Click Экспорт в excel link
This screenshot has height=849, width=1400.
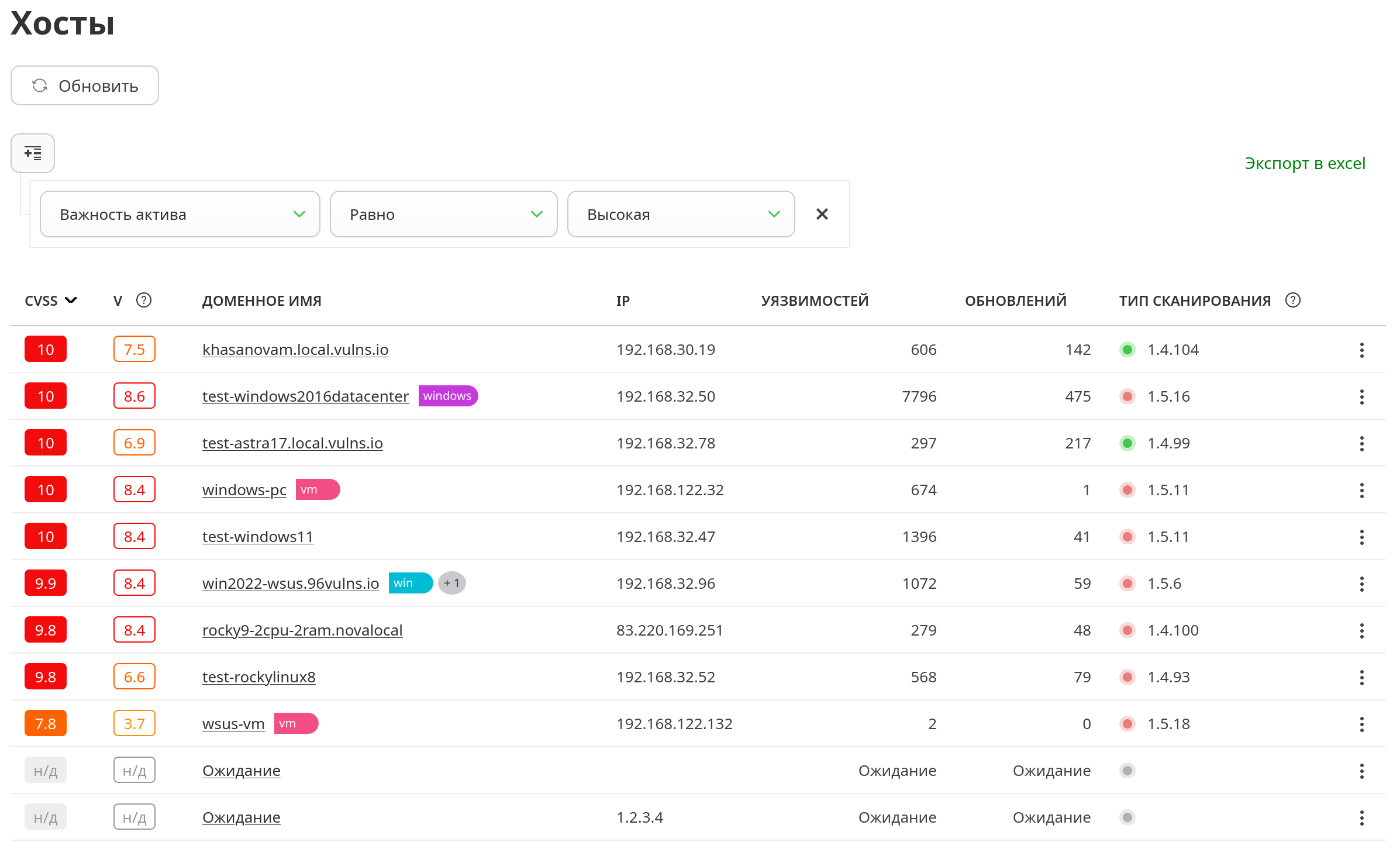coord(1305,163)
